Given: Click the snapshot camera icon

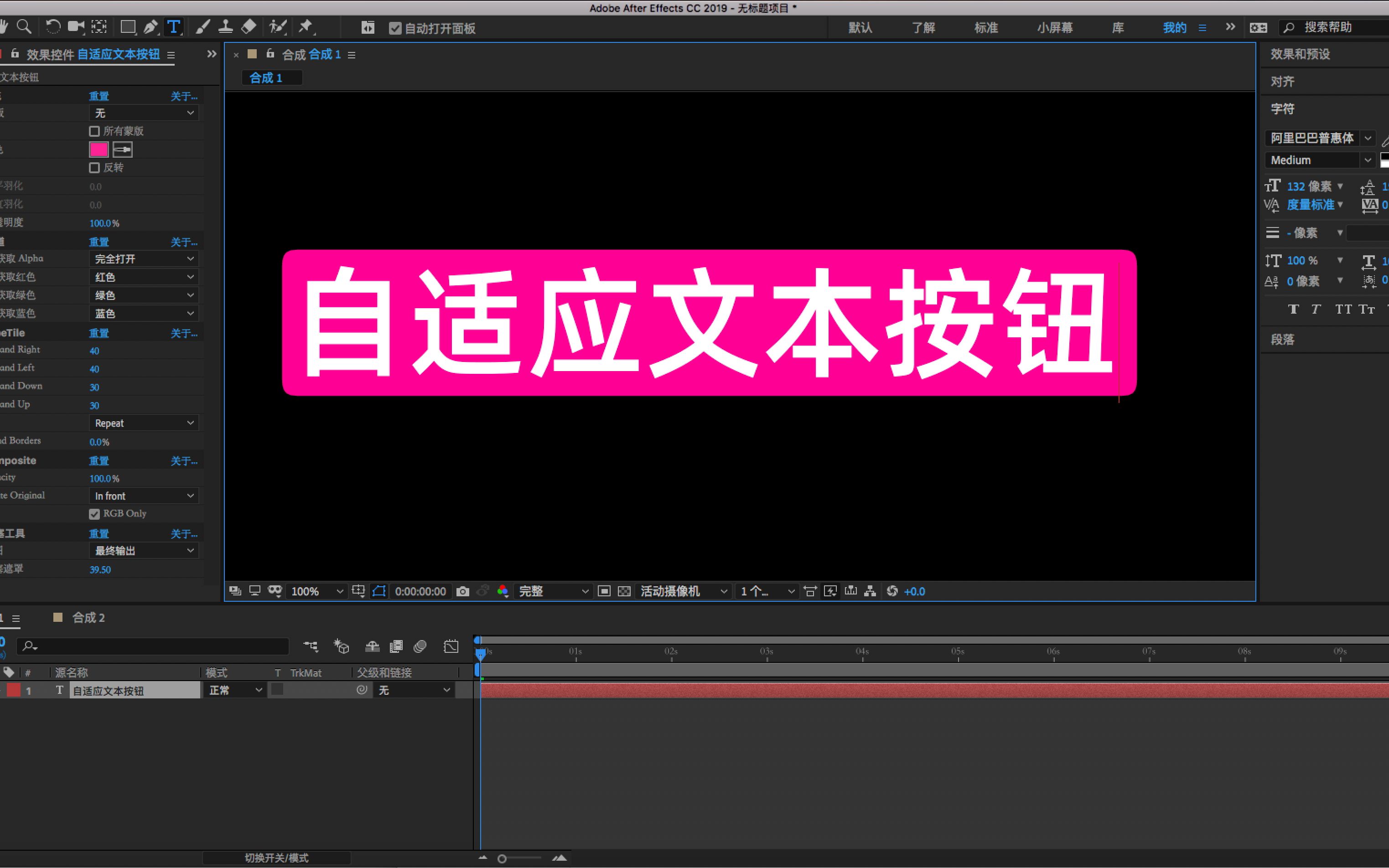Looking at the screenshot, I should (x=463, y=591).
